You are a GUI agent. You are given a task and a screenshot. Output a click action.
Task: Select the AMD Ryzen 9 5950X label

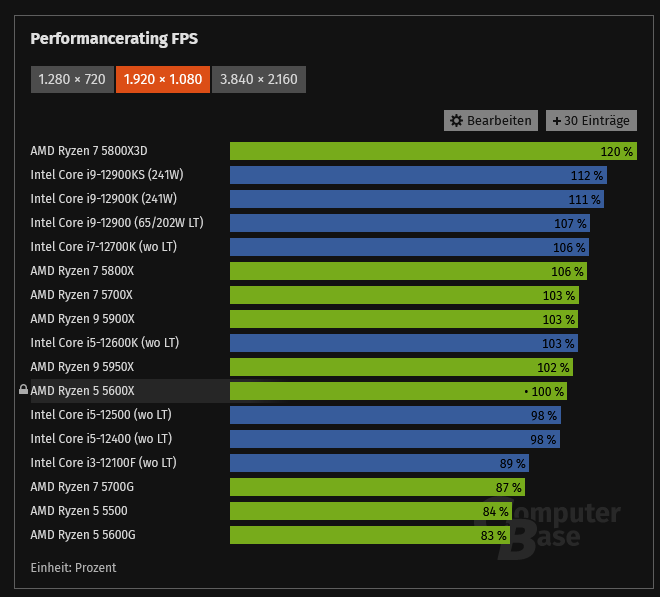click(82, 367)
